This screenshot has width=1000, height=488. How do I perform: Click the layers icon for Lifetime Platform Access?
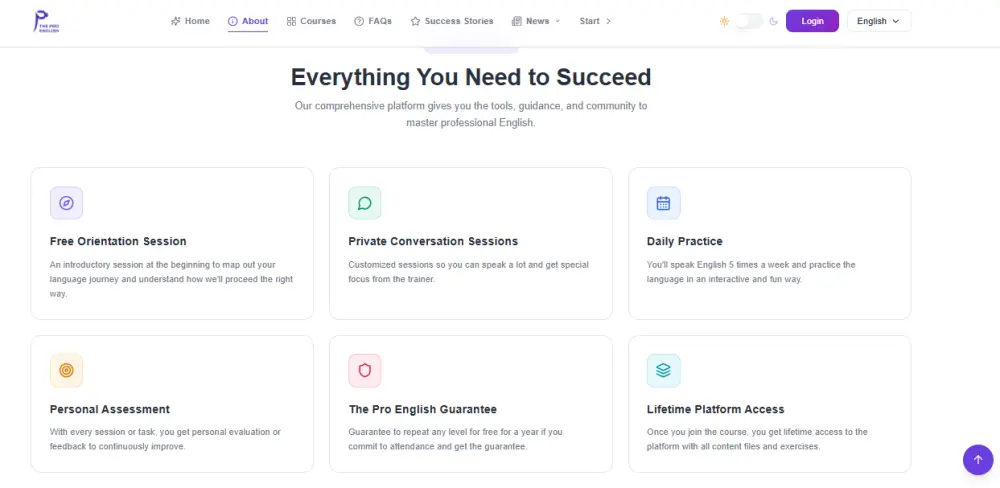click(663, 370)
